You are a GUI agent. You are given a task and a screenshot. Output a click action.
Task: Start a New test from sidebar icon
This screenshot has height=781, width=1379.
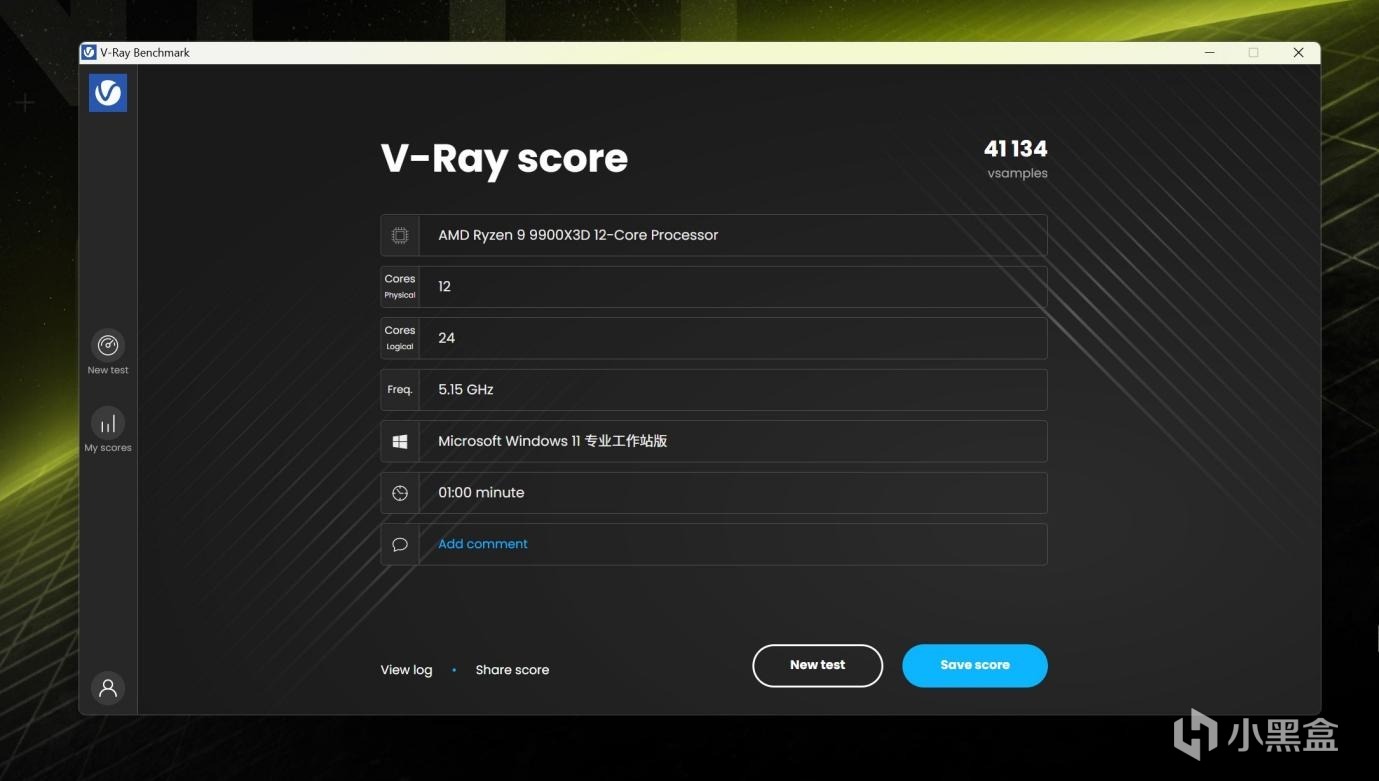pyautogui.click(x=108, y=345)
